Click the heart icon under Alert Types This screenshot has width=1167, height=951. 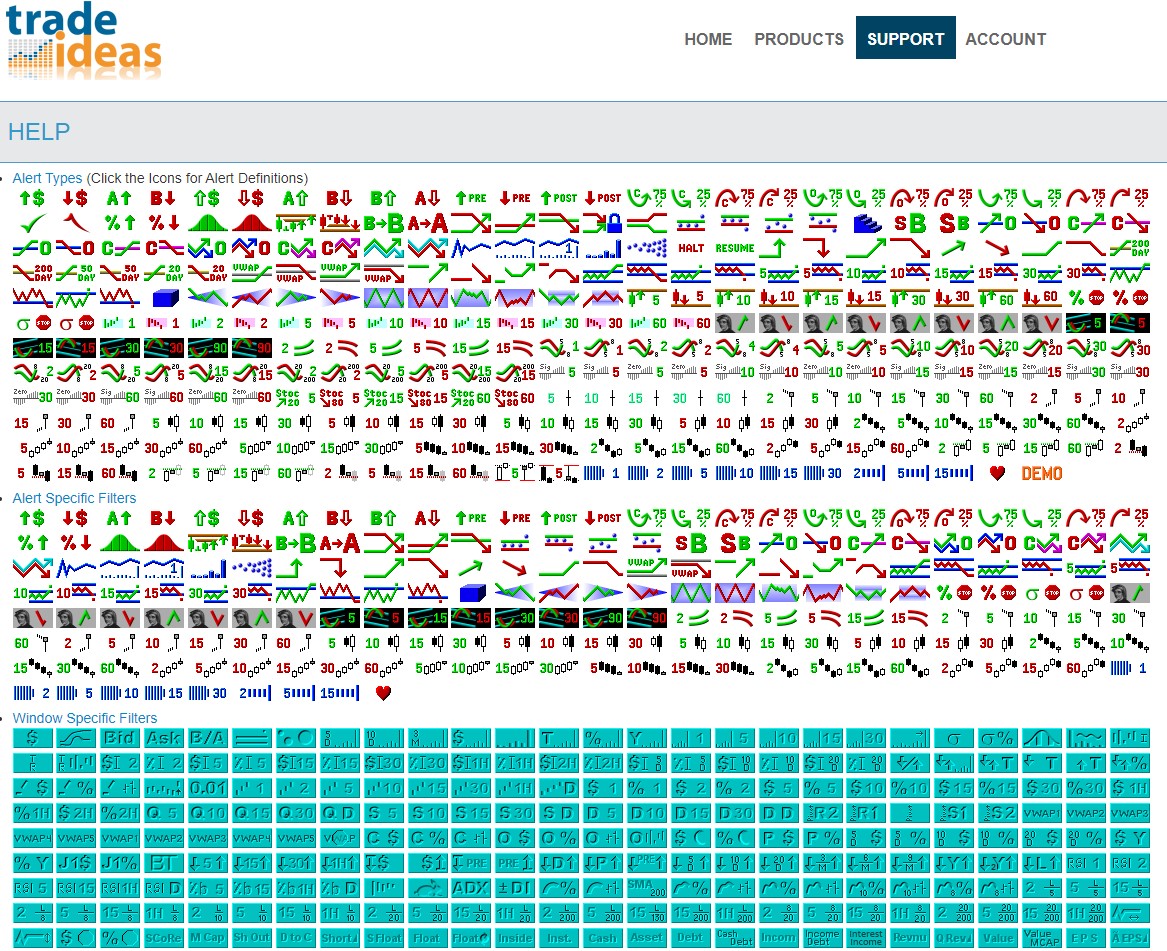click(x=996, y=473)
